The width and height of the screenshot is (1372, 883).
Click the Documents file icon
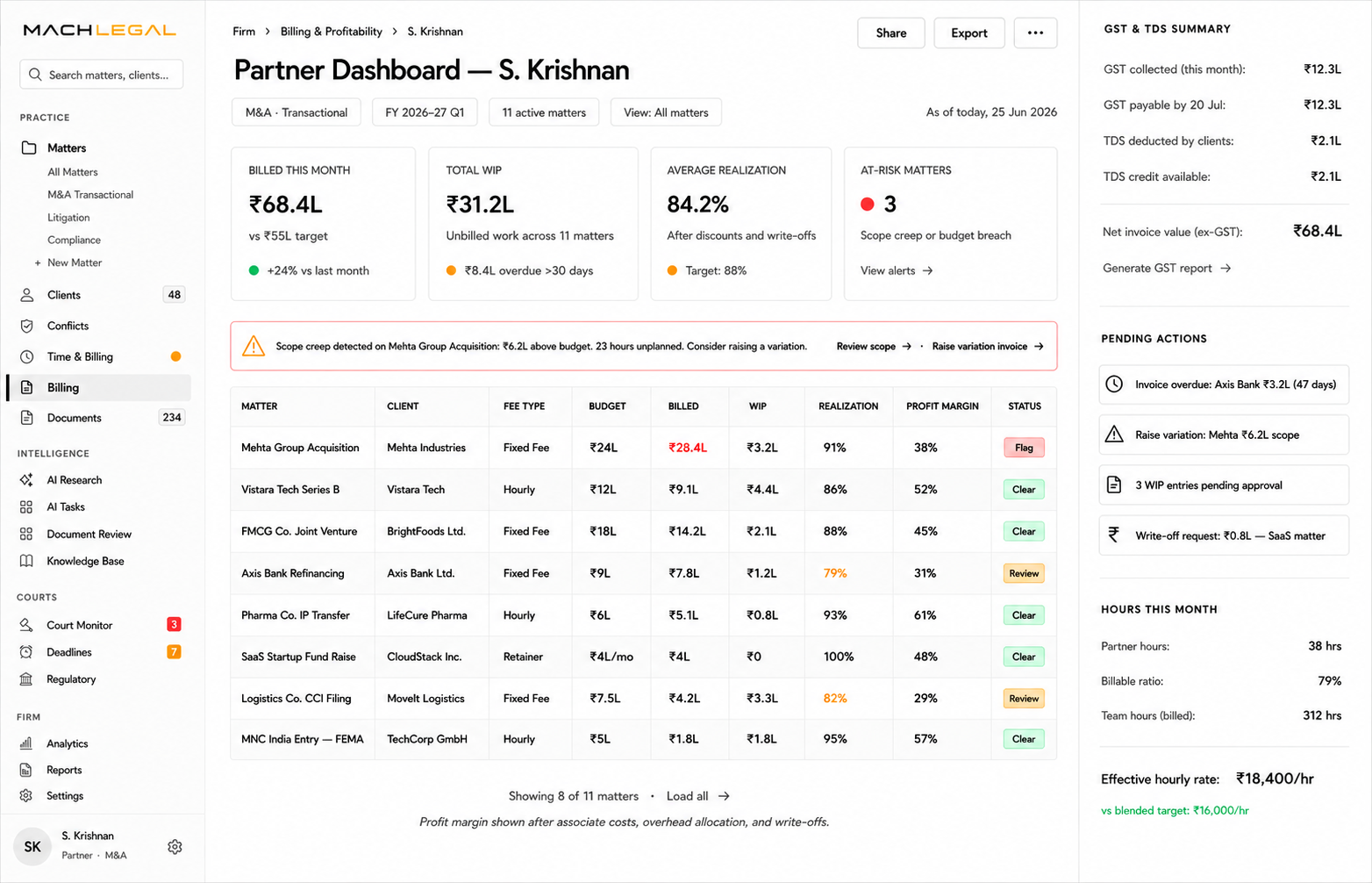[x=27, y=418]
